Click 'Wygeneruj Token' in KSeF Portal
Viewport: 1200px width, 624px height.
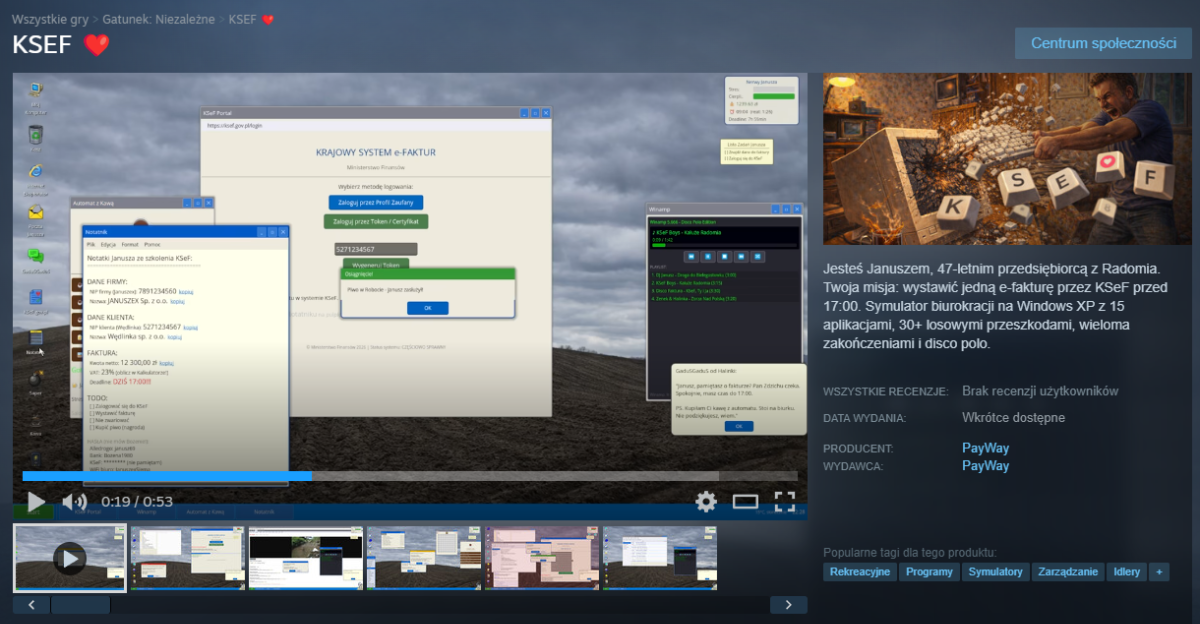point(376,264)
